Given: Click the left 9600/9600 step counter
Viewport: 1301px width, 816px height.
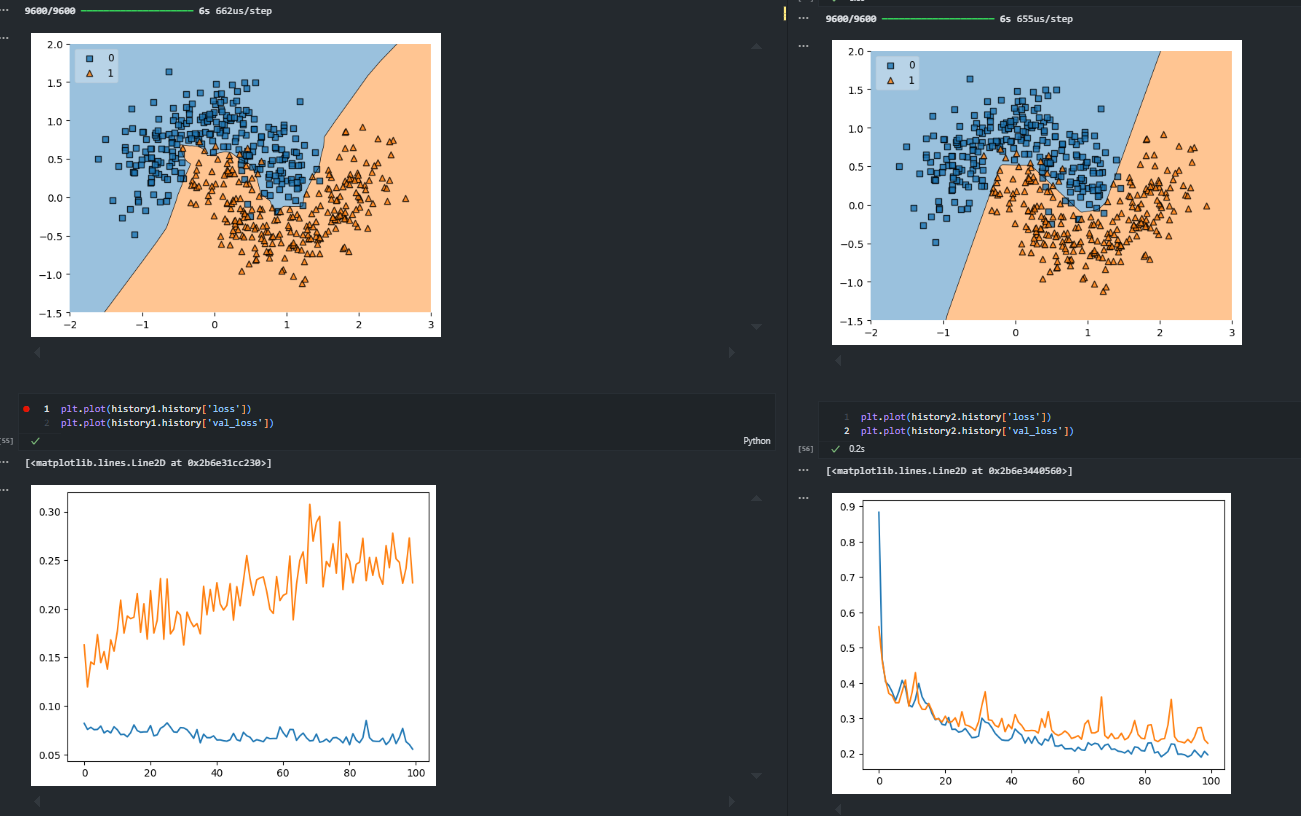Looking at the screenshot, I should (x=50, y=10).
